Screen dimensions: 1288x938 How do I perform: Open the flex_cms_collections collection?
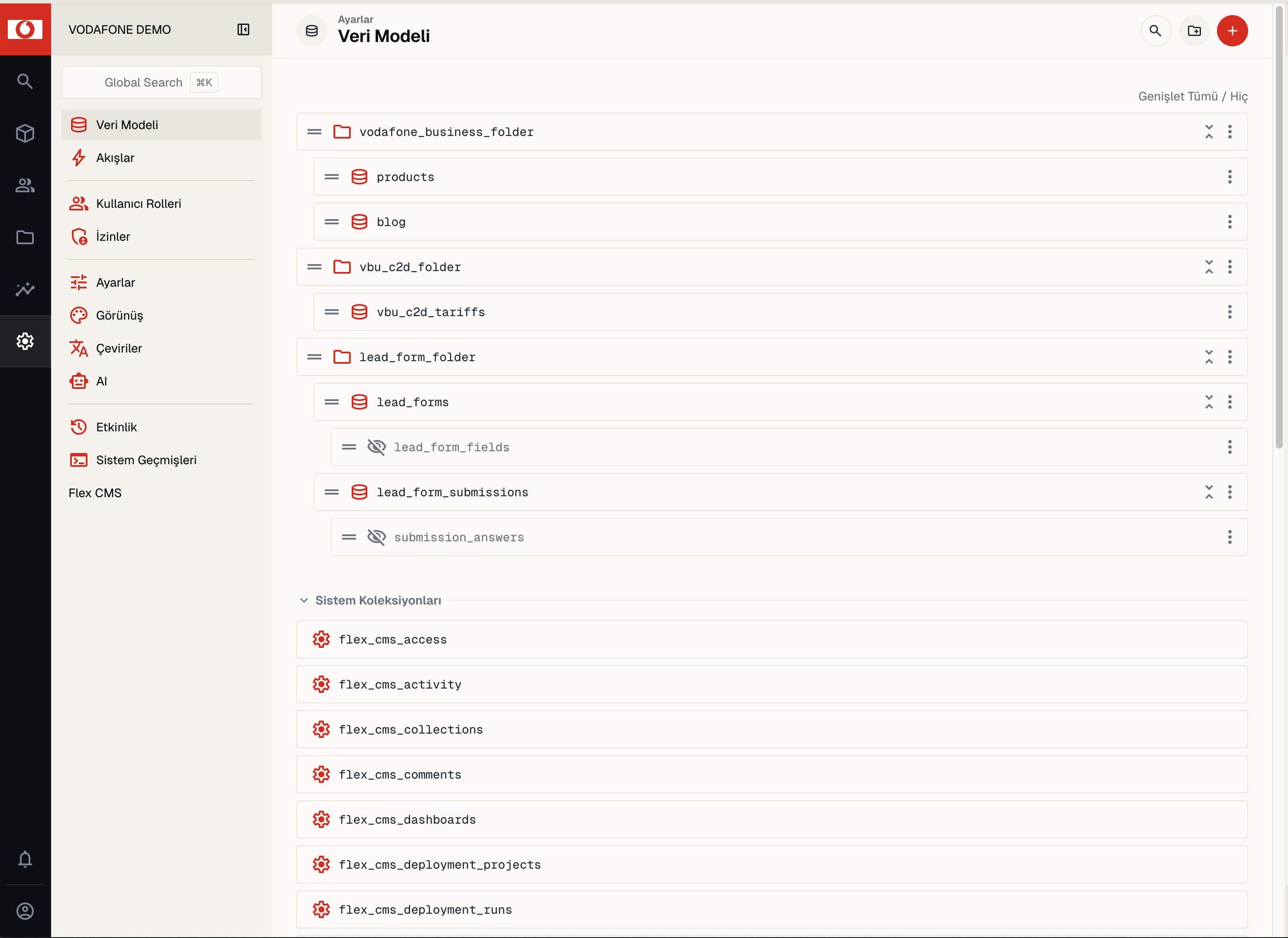click(772, 729)
